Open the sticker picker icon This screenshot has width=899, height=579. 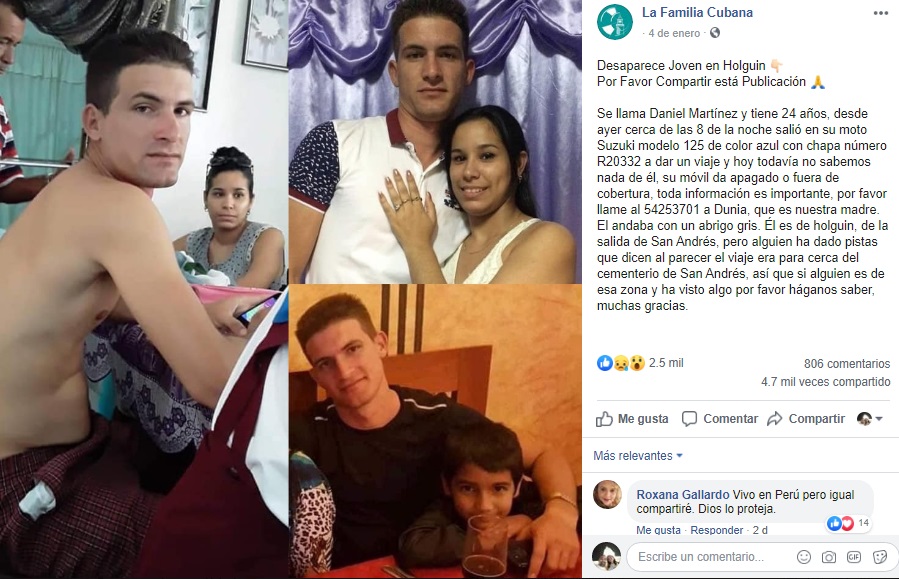(880, 557)
